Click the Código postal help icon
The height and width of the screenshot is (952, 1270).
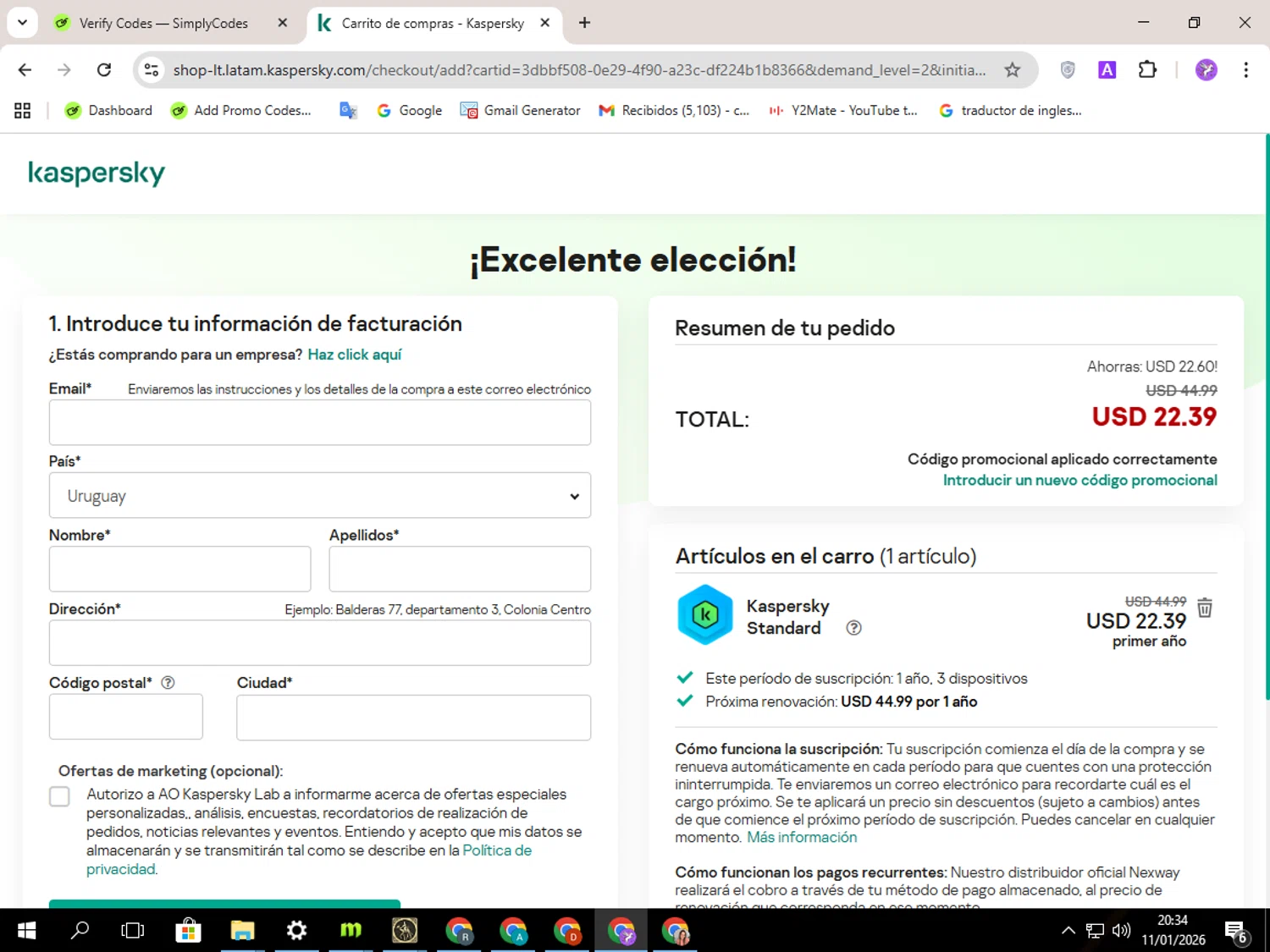[x=168, y=683]
